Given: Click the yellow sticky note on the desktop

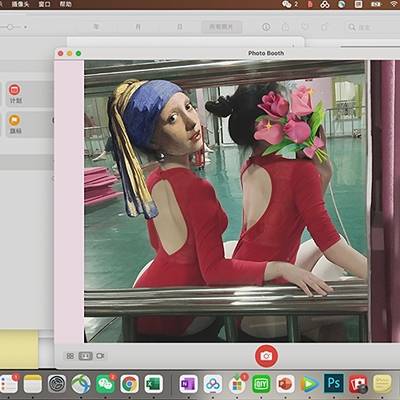Looking at the screenshot, I should click(x=19, y=349).
